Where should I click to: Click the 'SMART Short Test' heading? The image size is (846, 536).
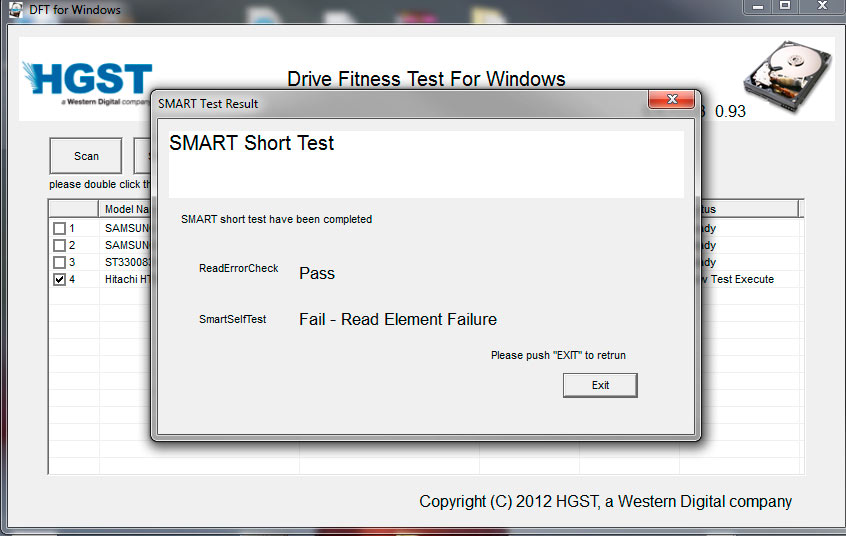pos(251,143)
